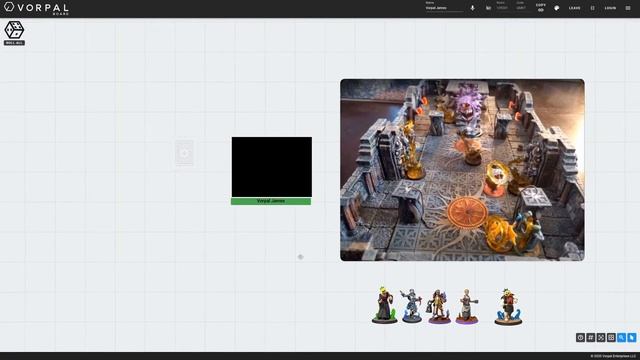Select the faded card deck placeholder
This screenshot has width=640, height=360.
tap(184, 153)
